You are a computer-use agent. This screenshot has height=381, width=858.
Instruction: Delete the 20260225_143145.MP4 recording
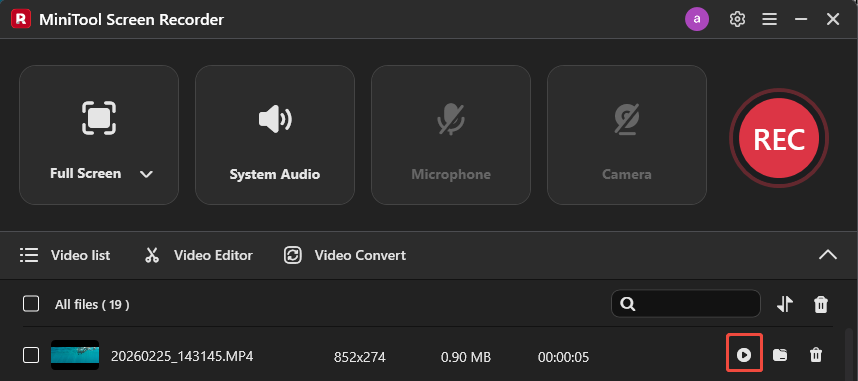(x=815, y=355)
